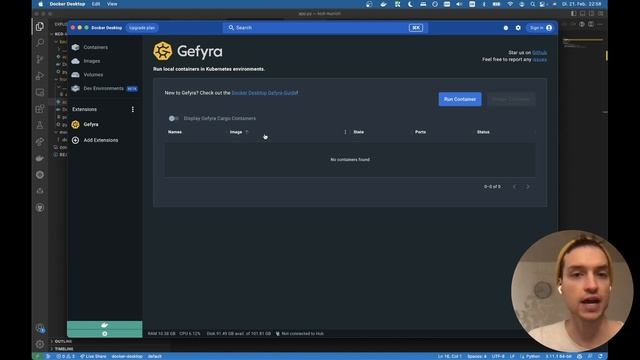640x360 pixels.
Task: Open Image column three-dot menu
Action: pyautogui.click(x=345, y=132)
